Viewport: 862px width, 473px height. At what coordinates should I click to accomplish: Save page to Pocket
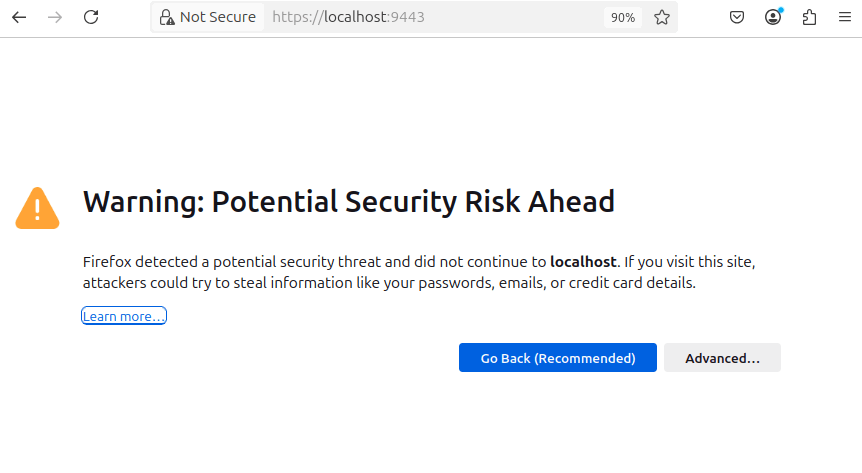(x=737, y=18)
